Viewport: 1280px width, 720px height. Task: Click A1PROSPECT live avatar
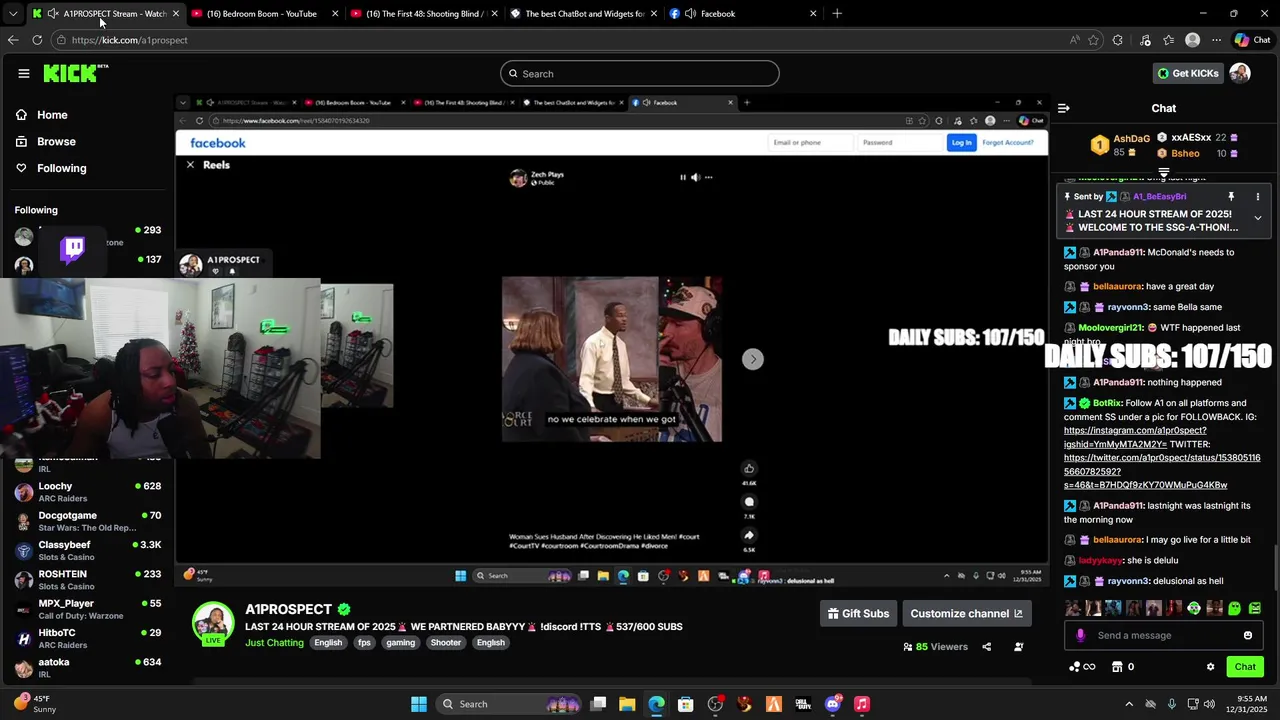point(213,623)
